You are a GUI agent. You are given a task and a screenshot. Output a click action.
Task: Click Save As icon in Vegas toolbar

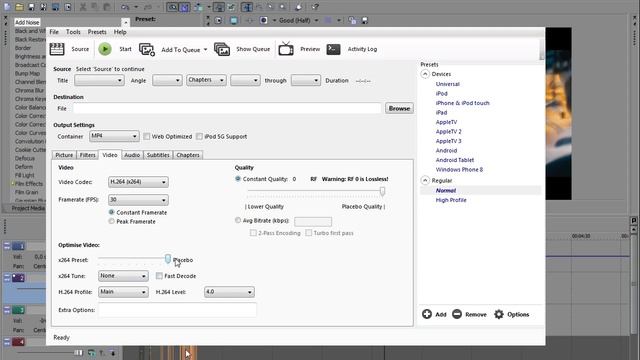(x=43, y=7)
